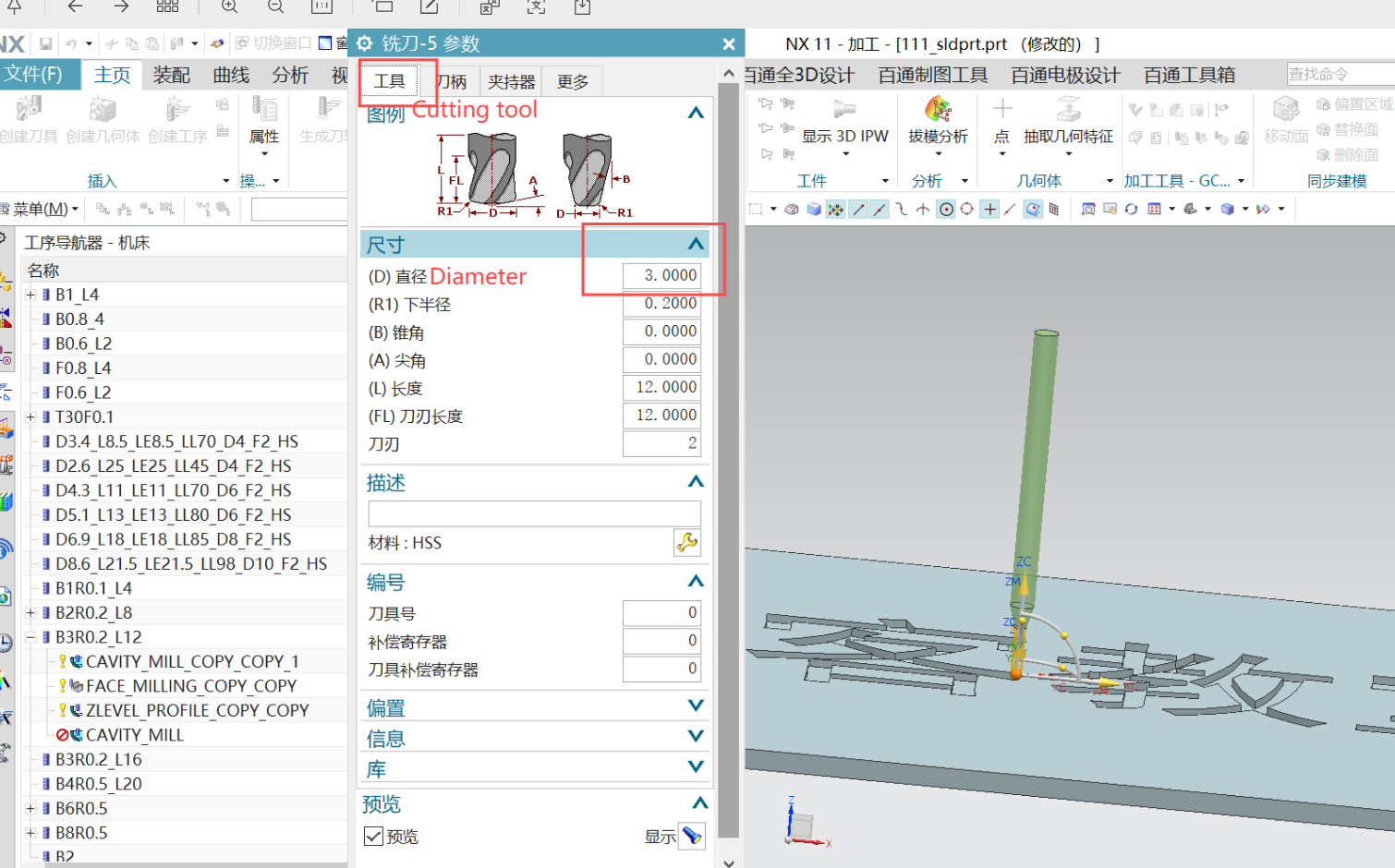The image size is (1395, 868).
Task: Switch to the 夹持器 holder tab
Action: point(511,81)
